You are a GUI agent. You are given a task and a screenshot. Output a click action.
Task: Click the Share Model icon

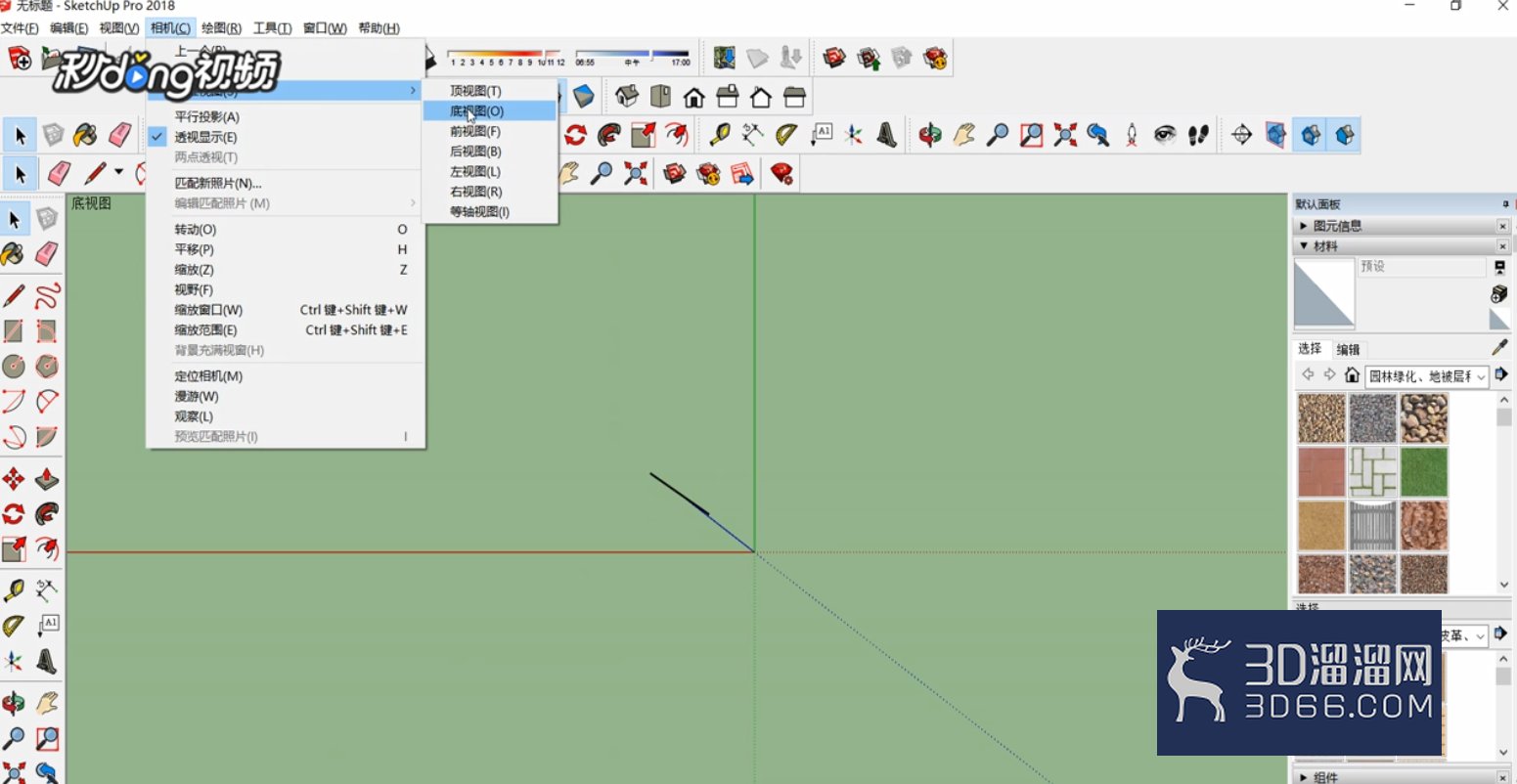tap(870, 58)
